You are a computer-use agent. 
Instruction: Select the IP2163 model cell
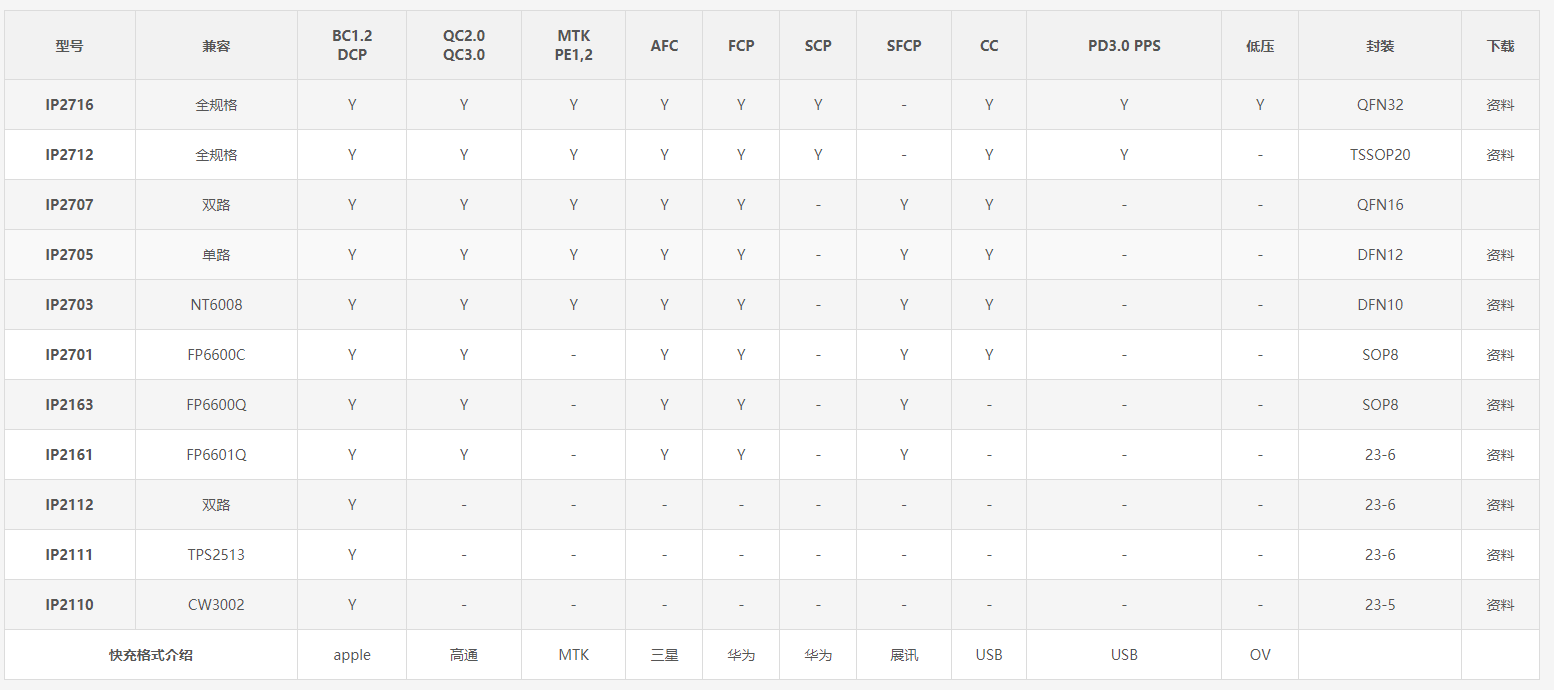pos(69,405)
